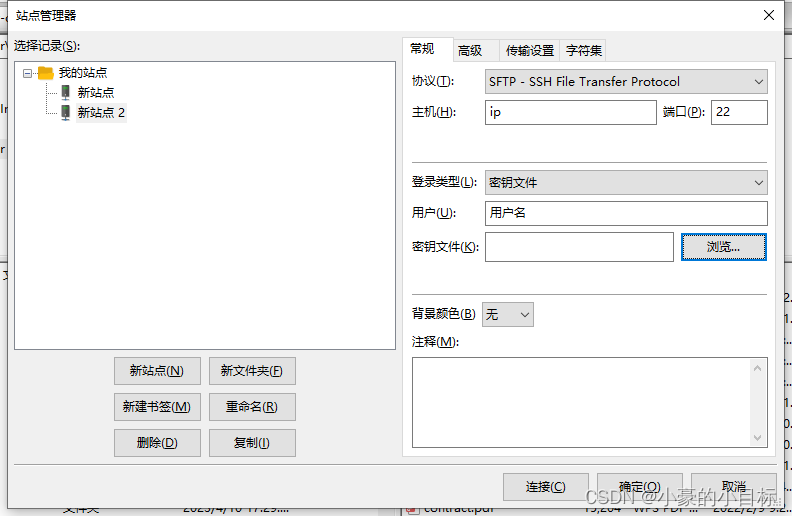Click the 新文件夹(F) button
792x516 pixels.
[x=252, y=371]
